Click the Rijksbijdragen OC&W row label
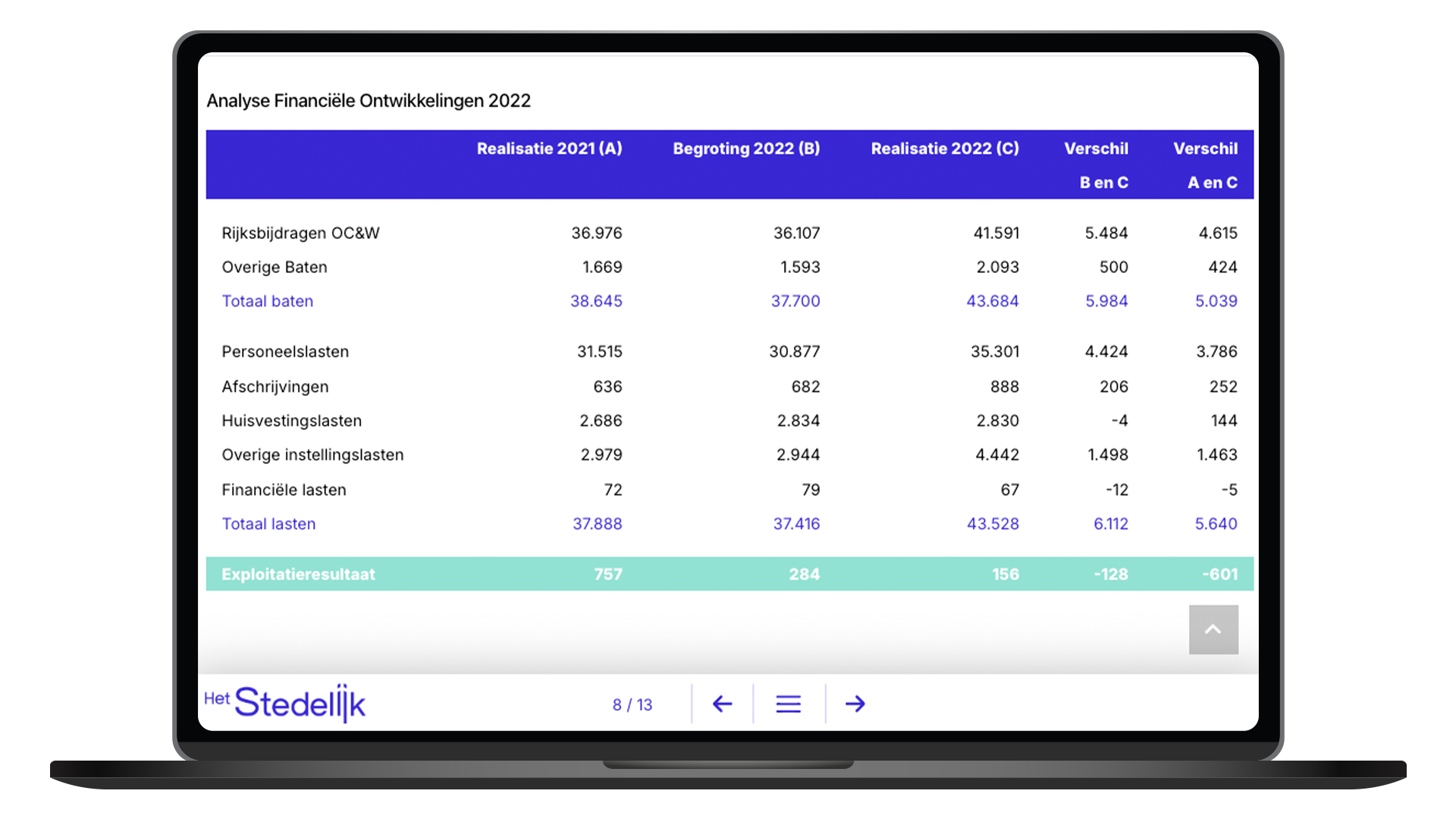 300,233
